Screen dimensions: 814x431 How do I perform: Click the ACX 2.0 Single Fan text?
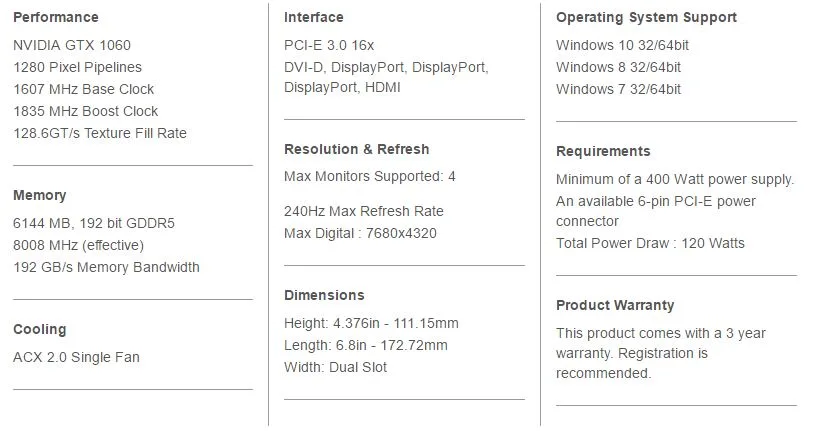tap(76, 357)
